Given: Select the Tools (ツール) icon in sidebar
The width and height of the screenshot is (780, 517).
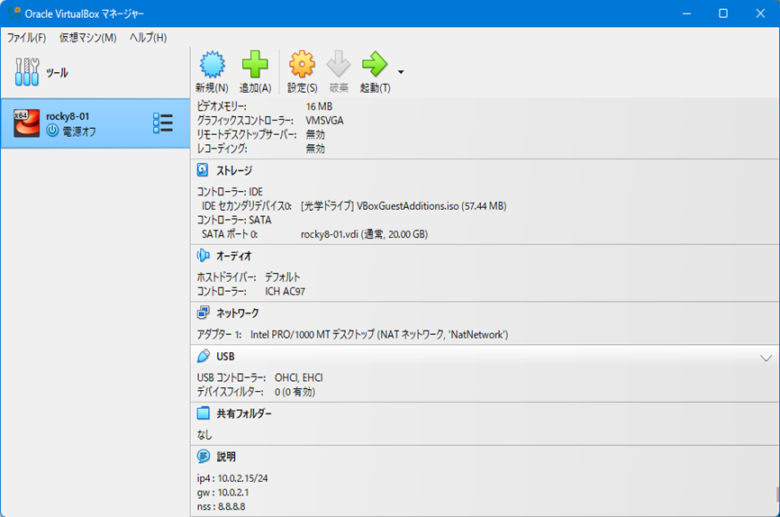Looking at the screenshot, I should pos(27,72).
